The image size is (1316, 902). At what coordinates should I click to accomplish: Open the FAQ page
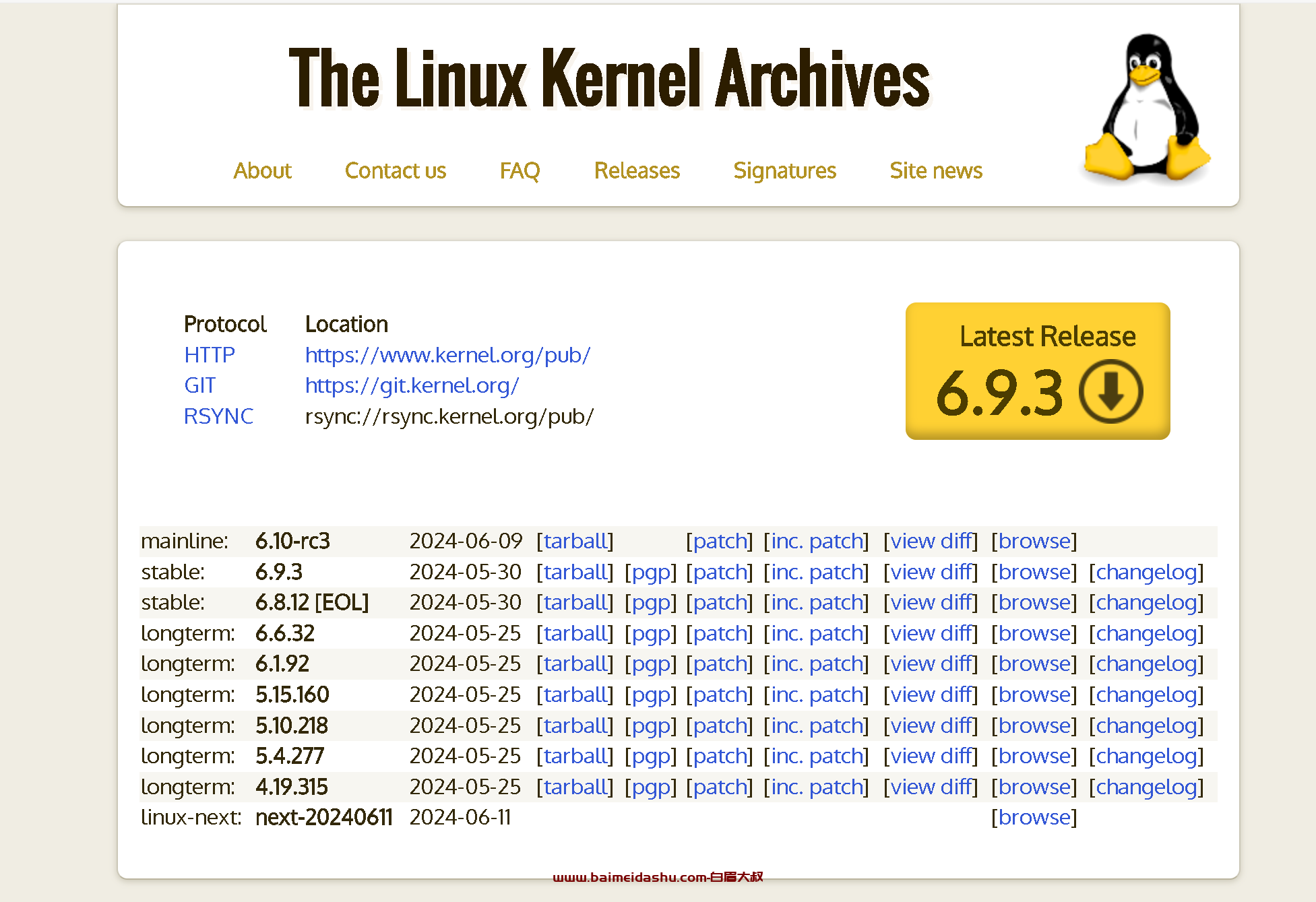pyautogui.click(x=520, y=170)
